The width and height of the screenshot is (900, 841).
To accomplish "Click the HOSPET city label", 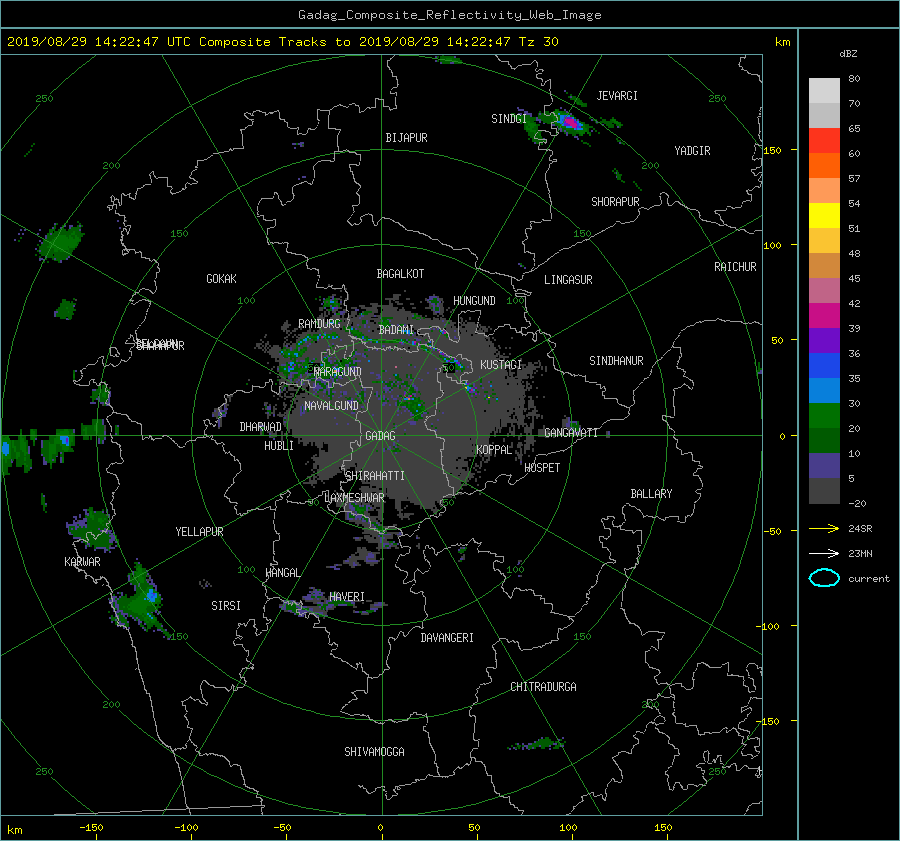I will click(542, 468).
